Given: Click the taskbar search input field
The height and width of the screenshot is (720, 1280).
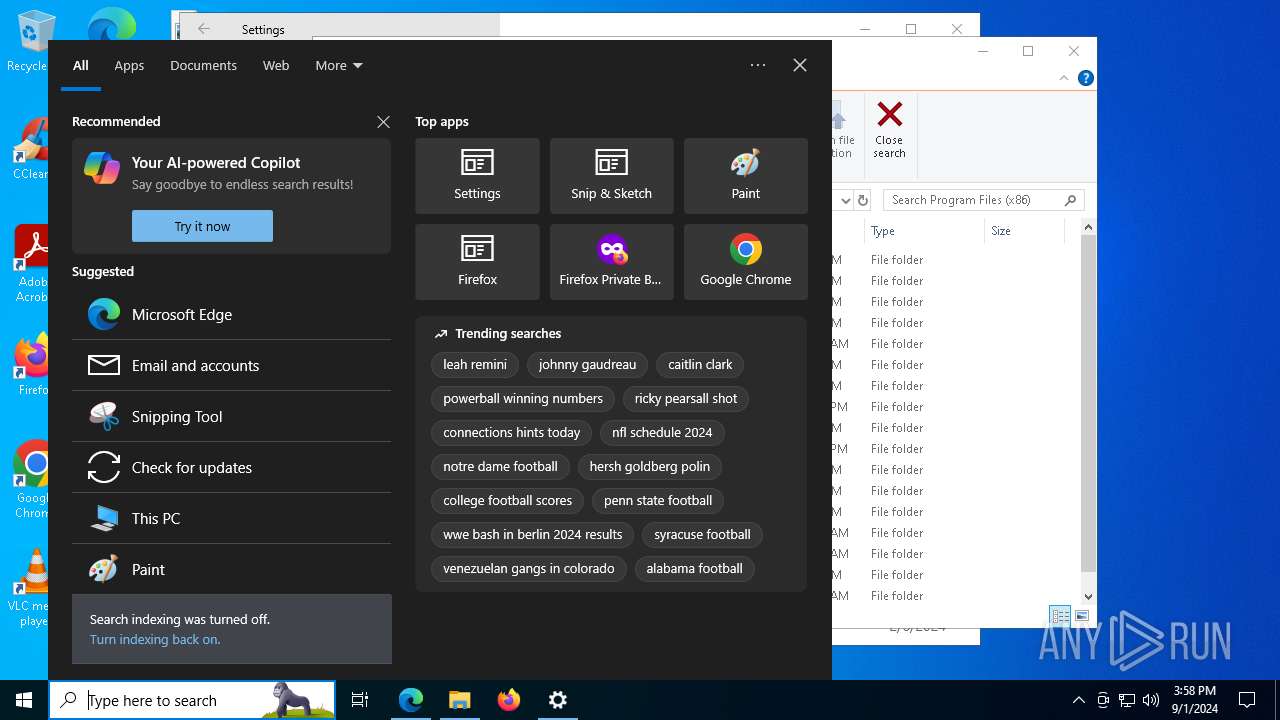Looking at the screenshot, I should click(x=192, y=700).
